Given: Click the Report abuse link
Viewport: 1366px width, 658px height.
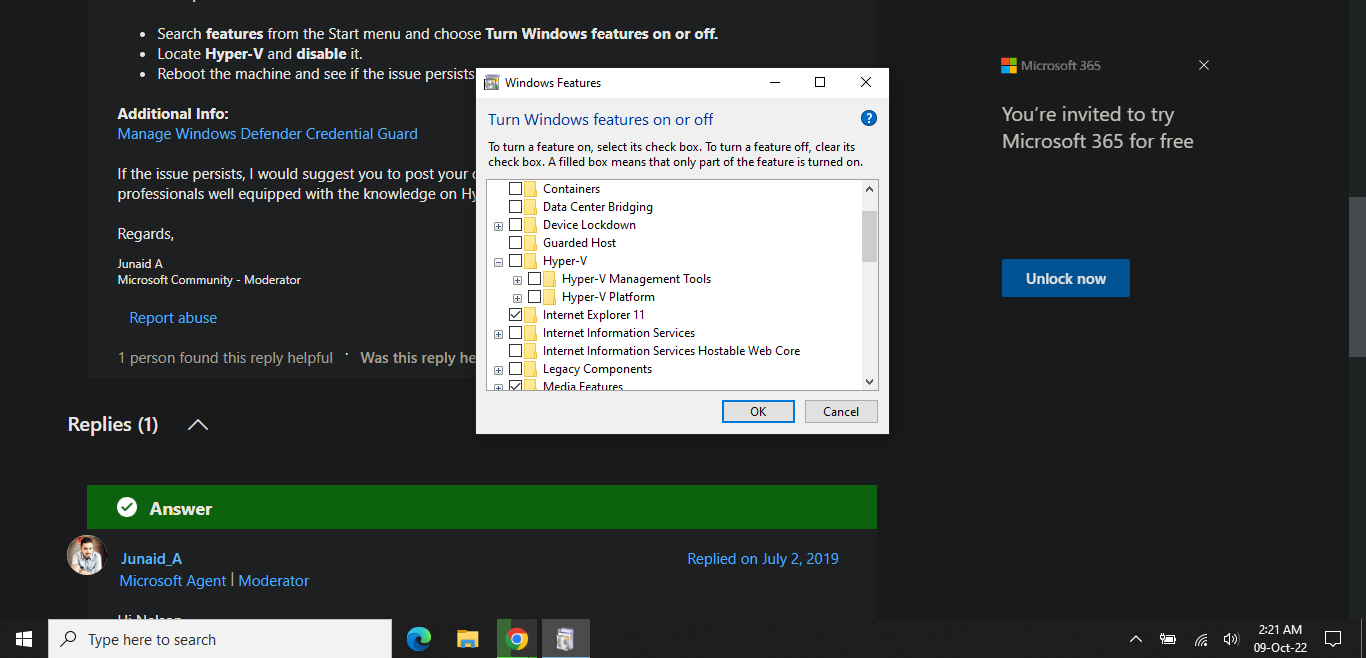Looking at the screenshot, I should click(173, 317).
